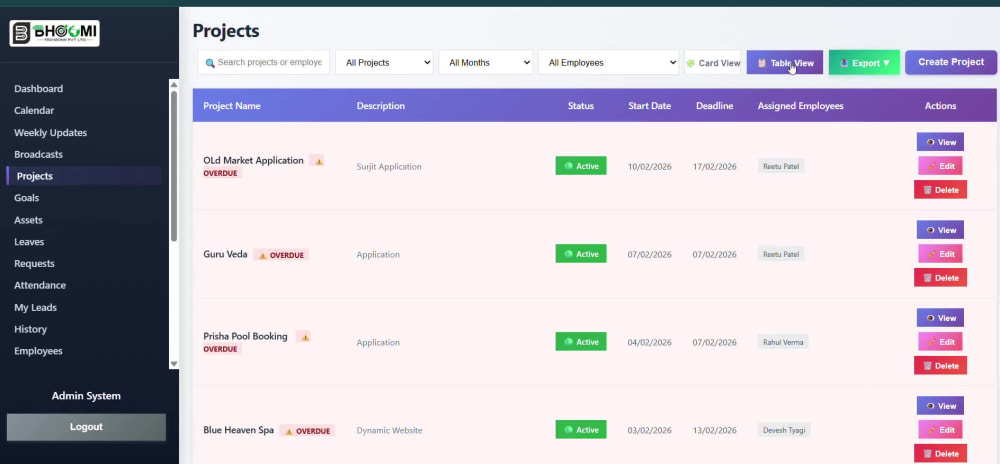This screenshot has height=464, width=1000.
Task: Click the Assigned Employees column header
Action: pyautogui.click(x=800, y=106)
